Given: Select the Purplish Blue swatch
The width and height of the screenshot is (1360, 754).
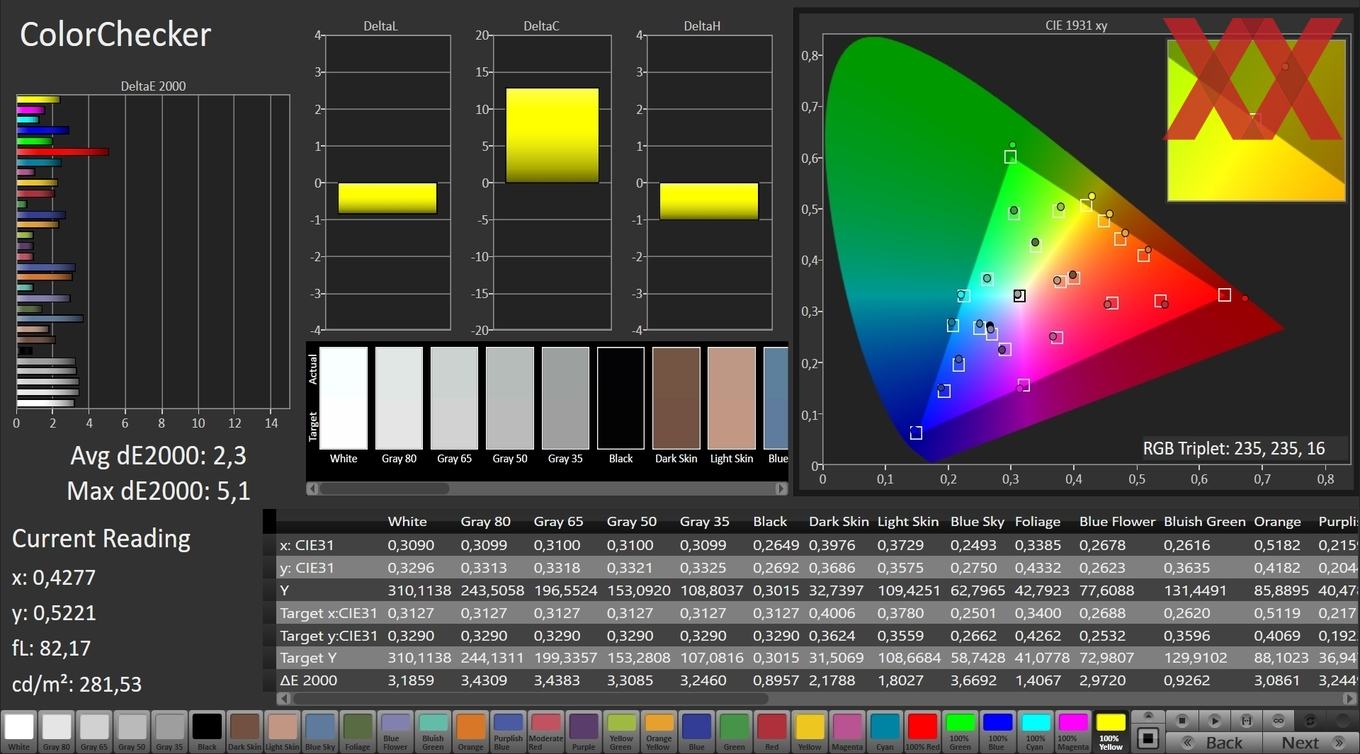Looking at the screenshot, I should coord(508,731).
